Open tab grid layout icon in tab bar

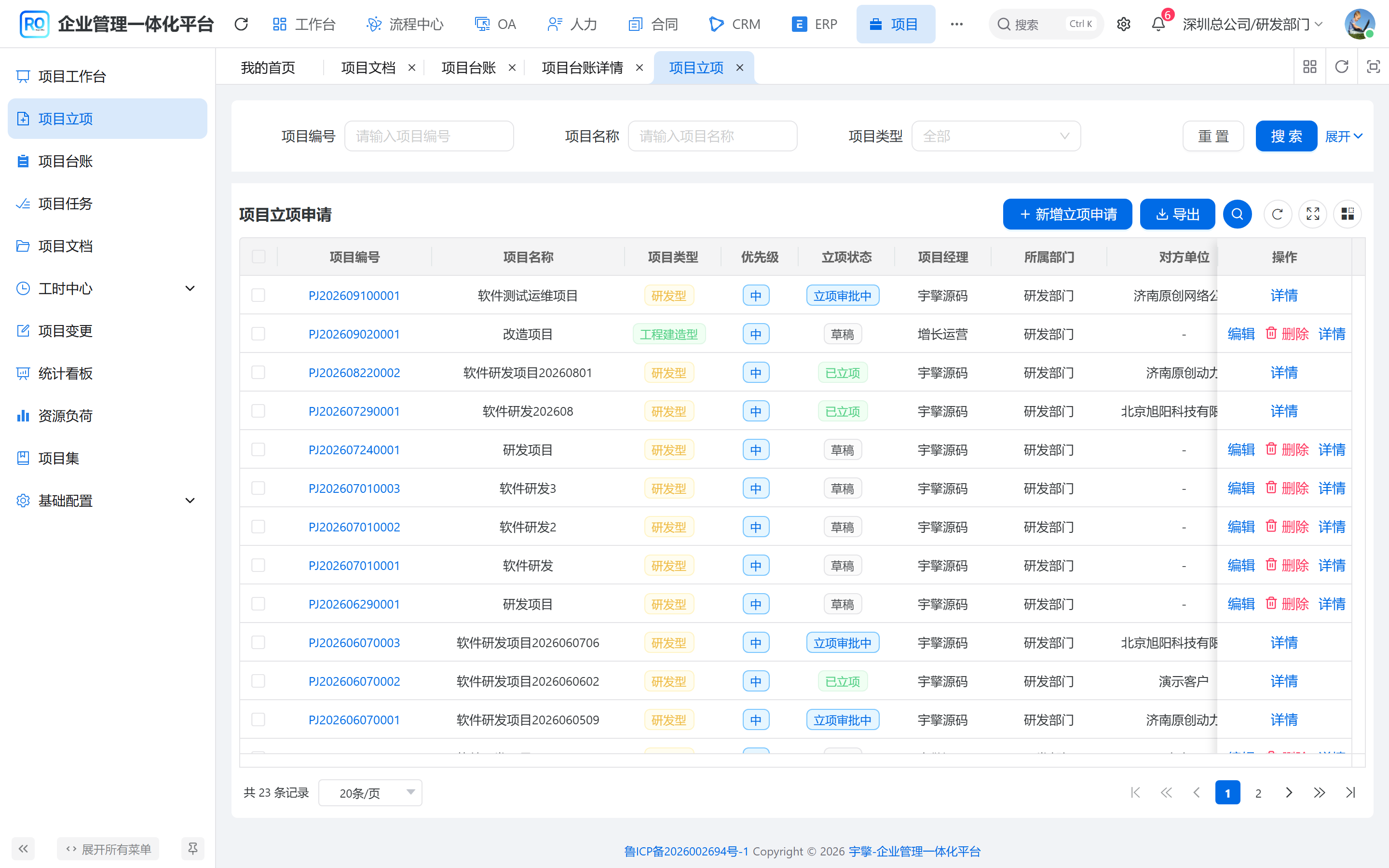pos(1310,67)
